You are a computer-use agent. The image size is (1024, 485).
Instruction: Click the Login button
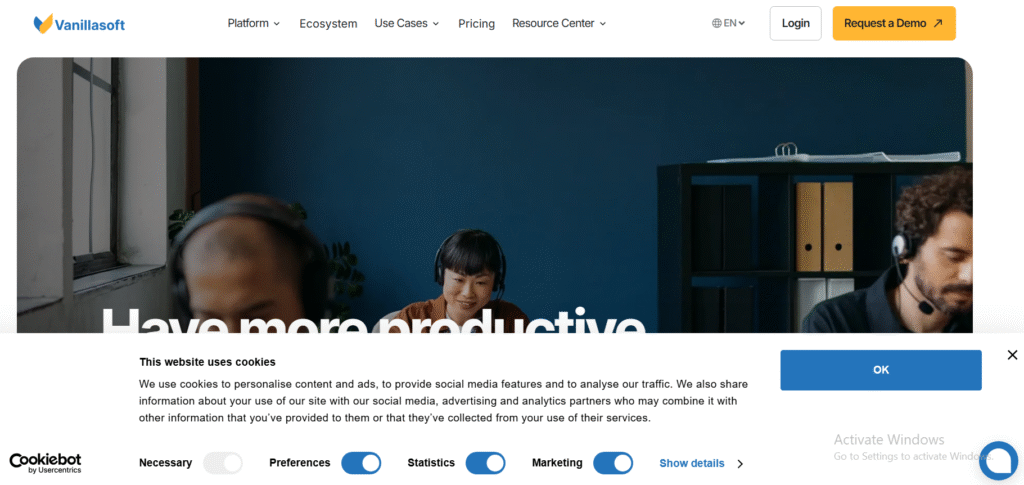tap(795, 23)
